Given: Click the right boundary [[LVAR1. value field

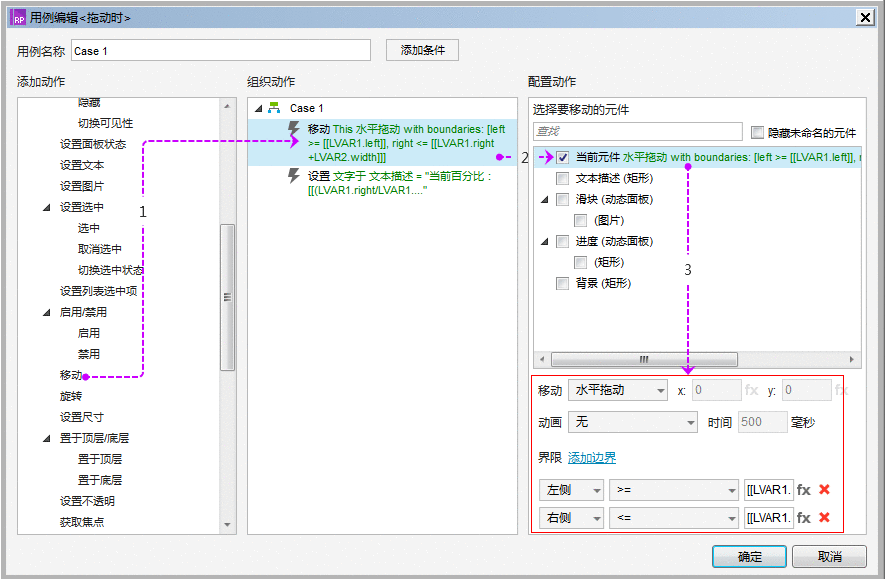Looking at the screenshot, I should tap(769, 517).
